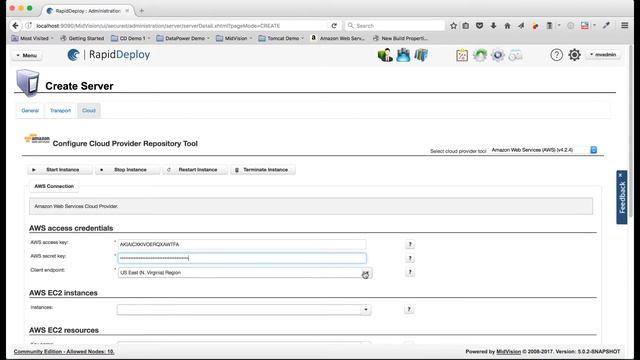Open the help question mark icon

556,55
